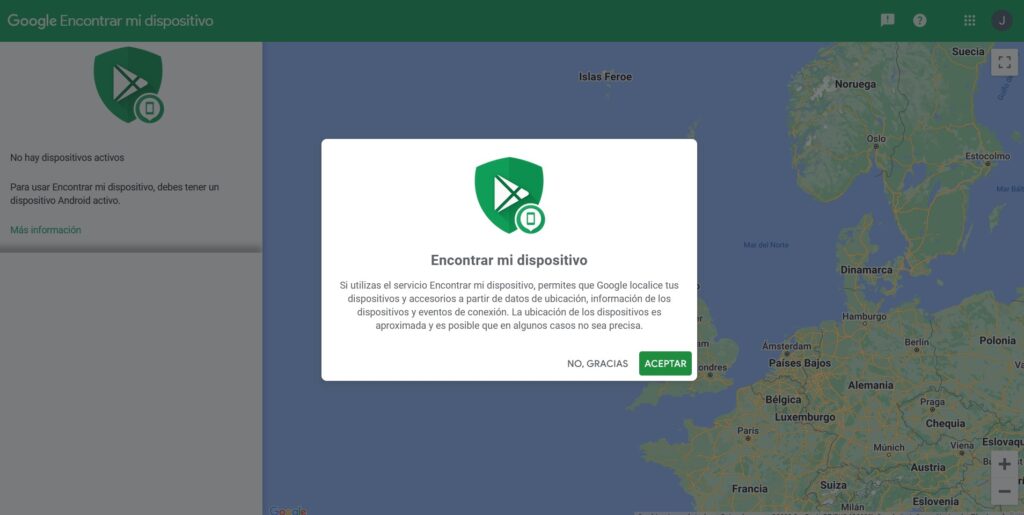Open the Más información link
This screenshot has height=515, width=1024.
click(x=46, y=230)
